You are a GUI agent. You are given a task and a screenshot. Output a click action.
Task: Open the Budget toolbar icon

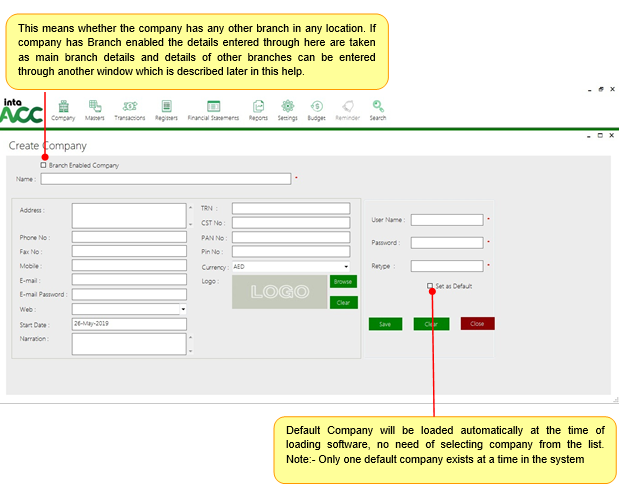click(316, 106)
